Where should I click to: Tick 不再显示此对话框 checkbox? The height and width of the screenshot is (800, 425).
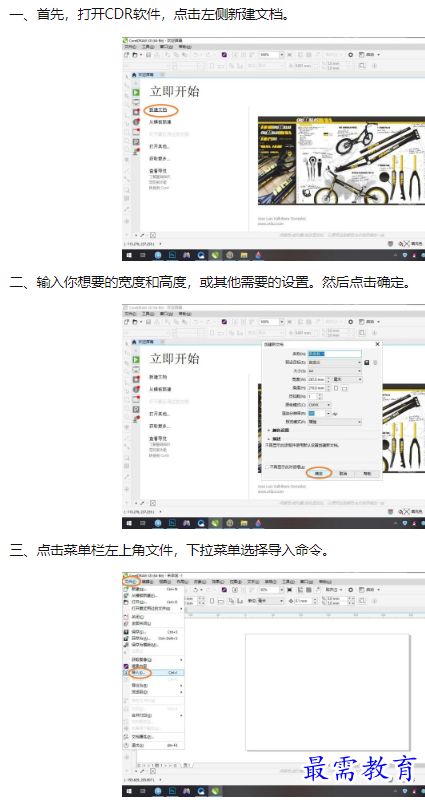coord(267,466)
